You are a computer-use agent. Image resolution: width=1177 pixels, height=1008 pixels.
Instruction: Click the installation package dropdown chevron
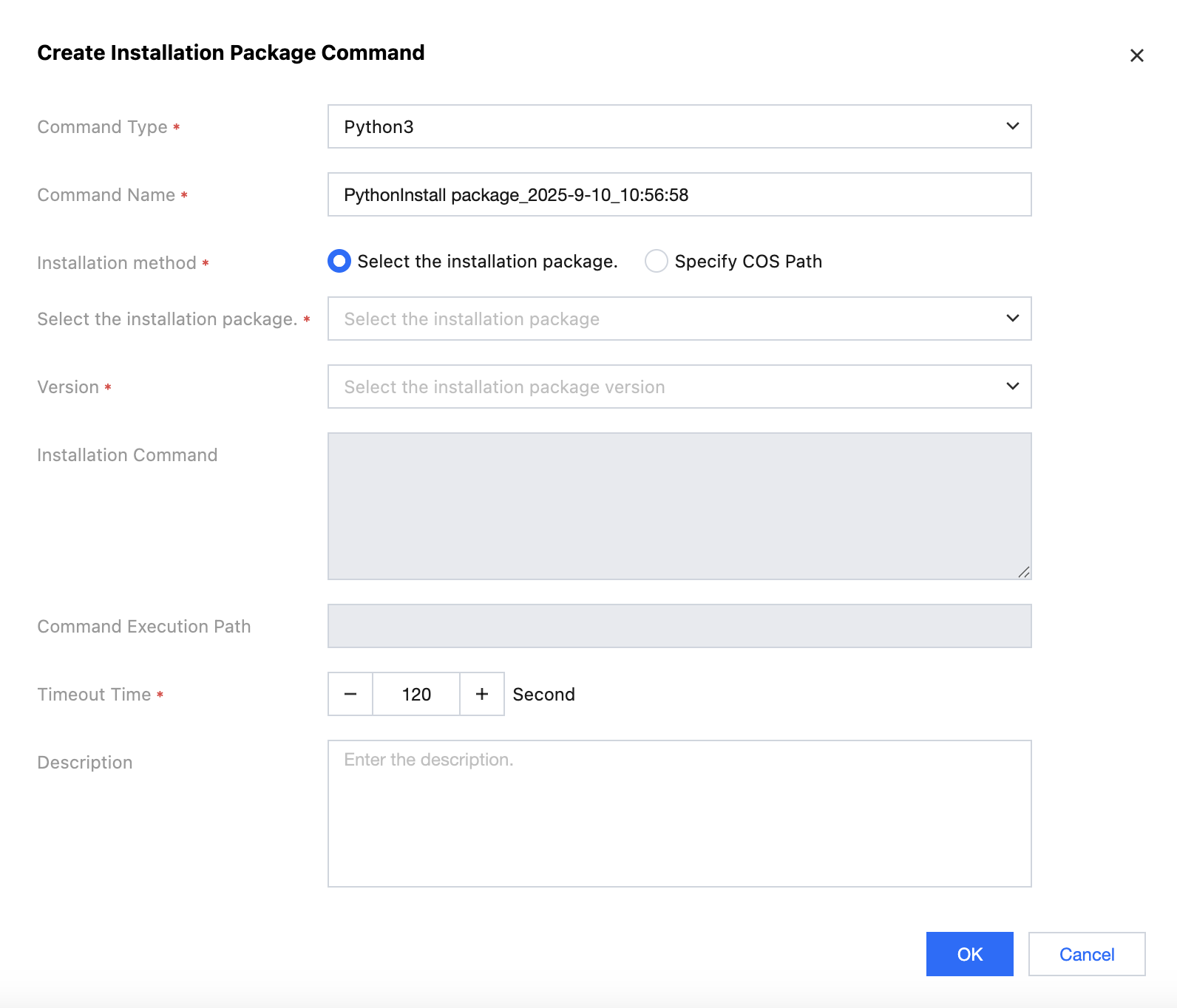tap(1012, 319)
